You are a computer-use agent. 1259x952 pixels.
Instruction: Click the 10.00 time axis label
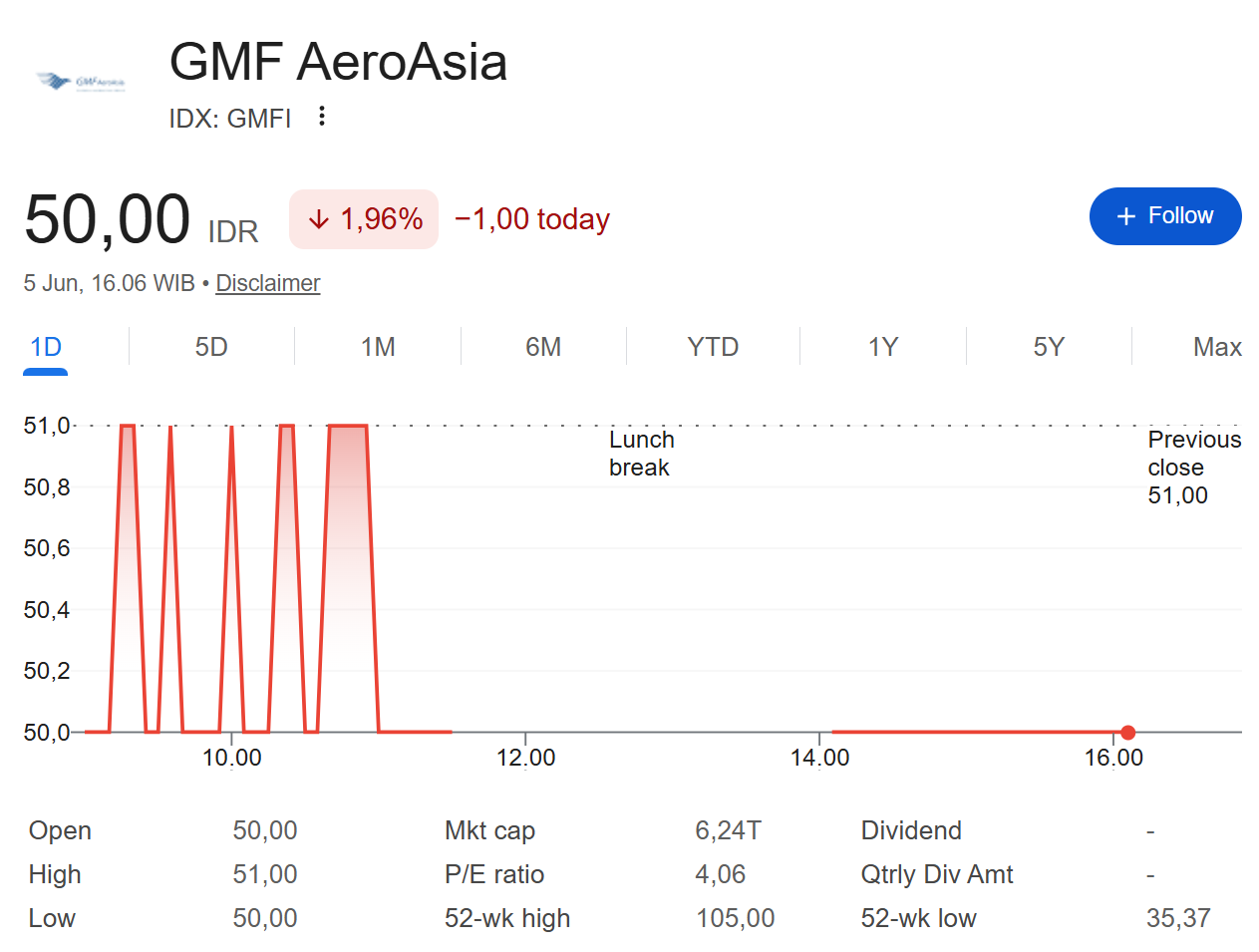tap(232, 758)
